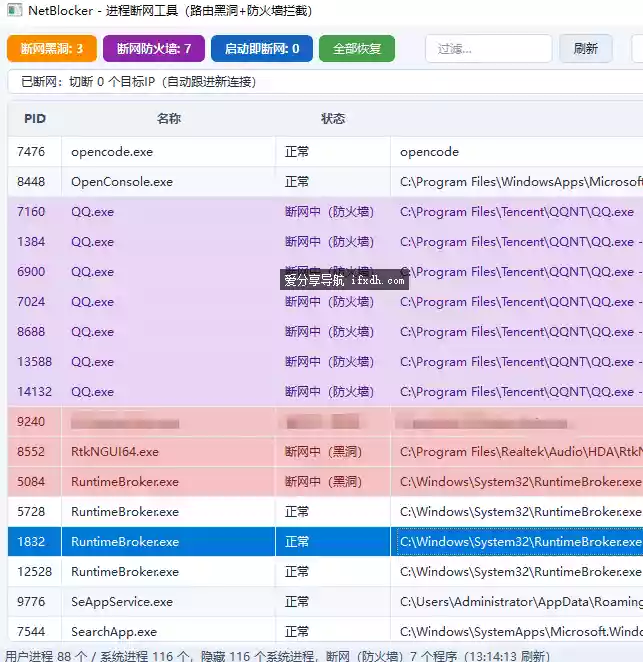This screenshot has height=662, width=643.
Task: Select QQ.exe row with PID 13588
Action: tap(325, 361)
